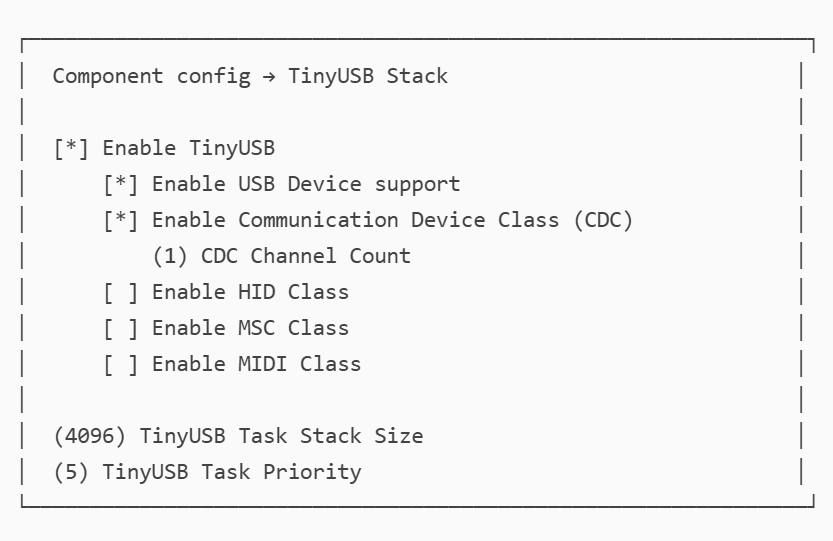Toggle the Communication Device Class (CDC) checkbox
This screenshot has width=833, height=541.
[x=121, y=220]
